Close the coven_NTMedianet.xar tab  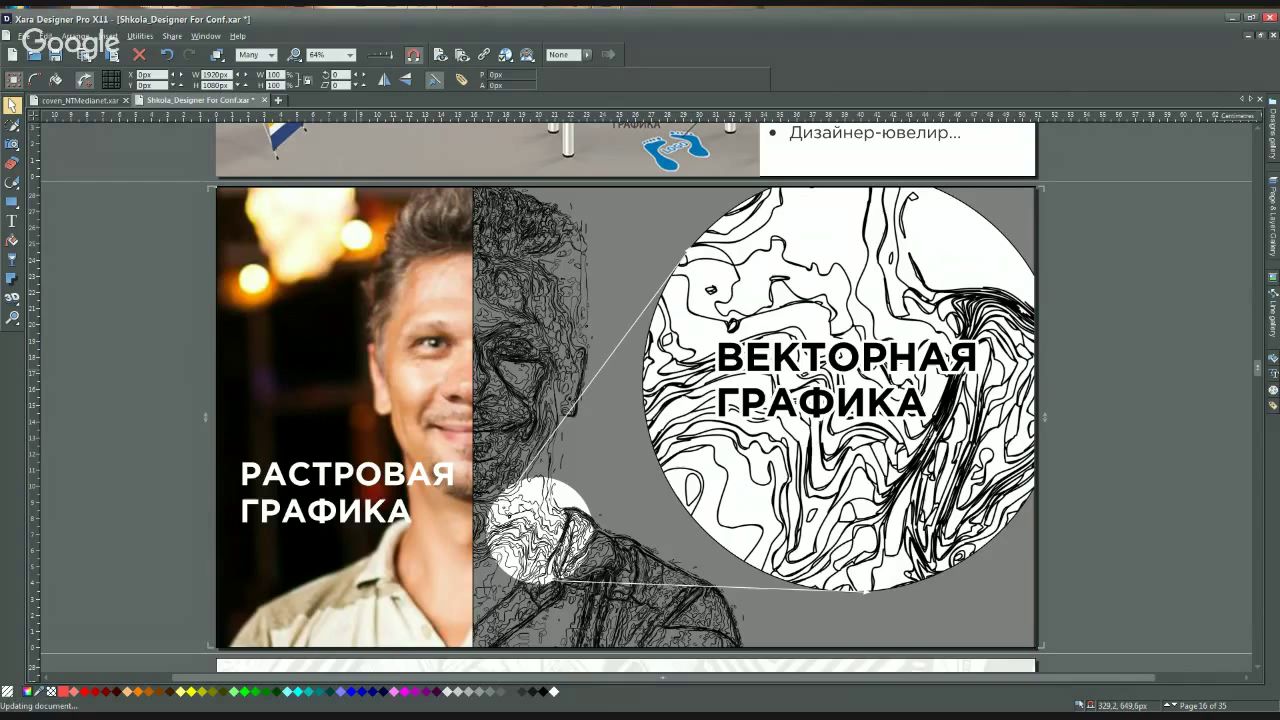pyautogui.click(x=126, y=100)
